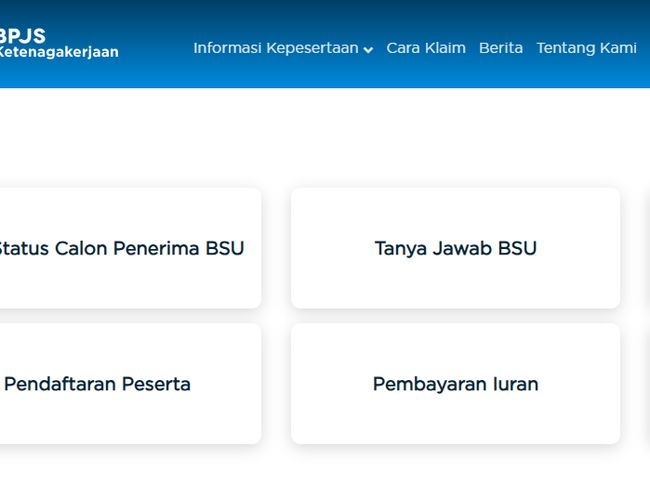
Task: Click the cut-off card right of Pembayaran Iuran
Action: tap(647, 384)
